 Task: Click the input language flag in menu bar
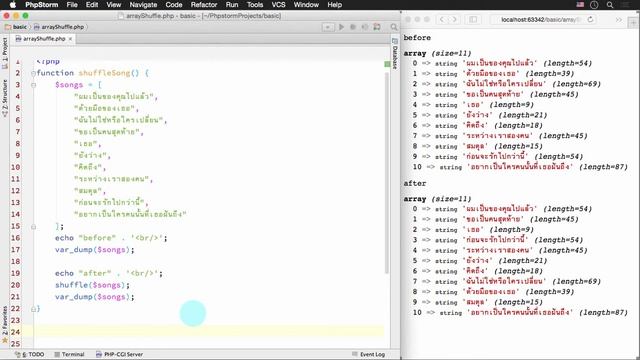point(580,5)
